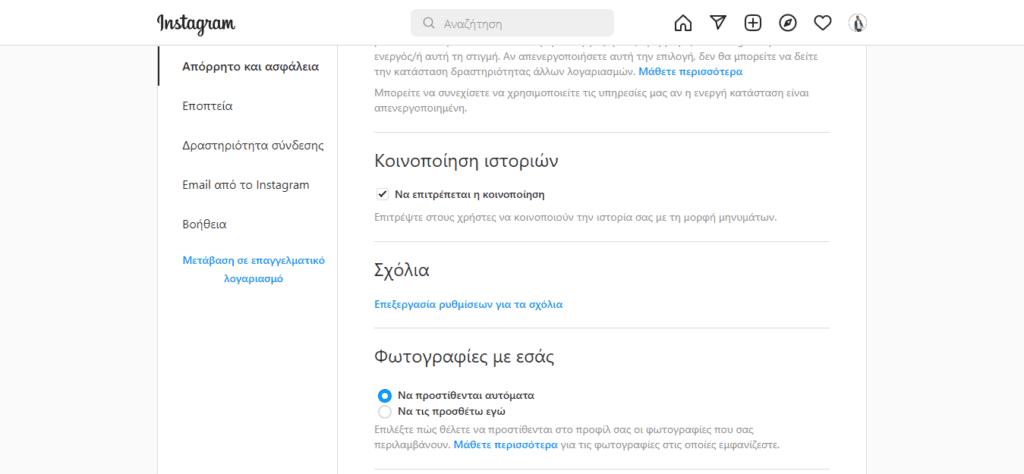
Task: Open direct messages paper plane icon
Action: (x=718, y=23)
